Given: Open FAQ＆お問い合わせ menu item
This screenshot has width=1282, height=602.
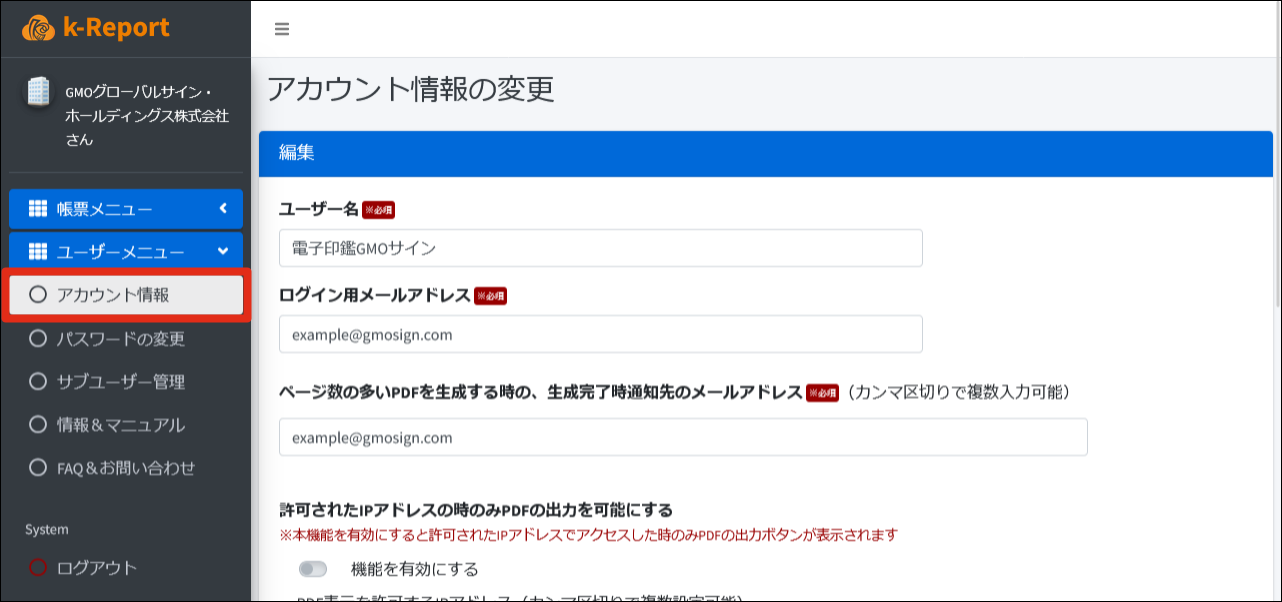Looking at the screenshot, I should click(125, 468).
